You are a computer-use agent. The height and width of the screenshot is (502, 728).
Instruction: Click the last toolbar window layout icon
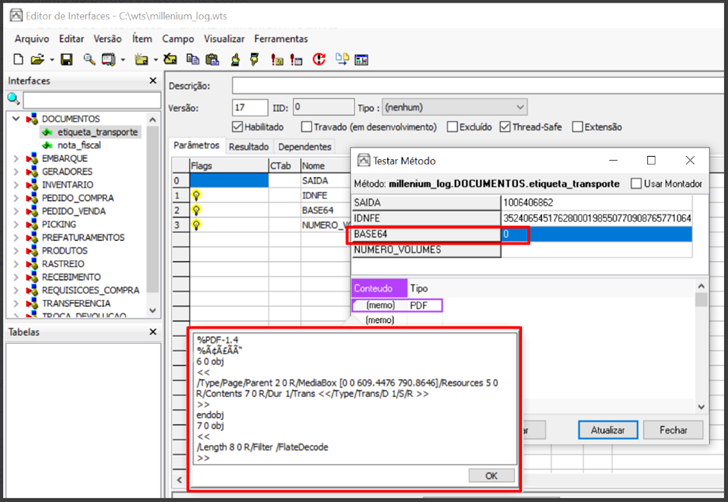(361, 59)
